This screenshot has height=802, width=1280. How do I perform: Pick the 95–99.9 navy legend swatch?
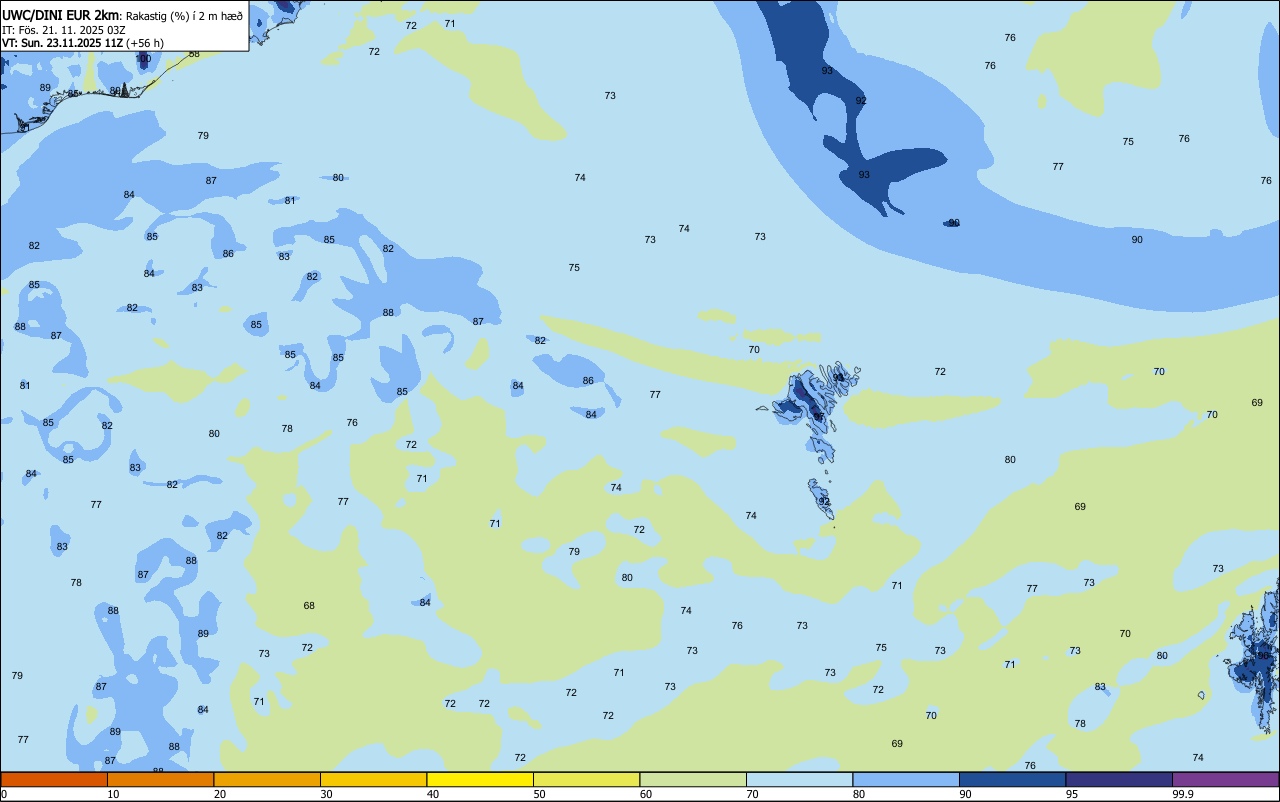coord(1119,779)
